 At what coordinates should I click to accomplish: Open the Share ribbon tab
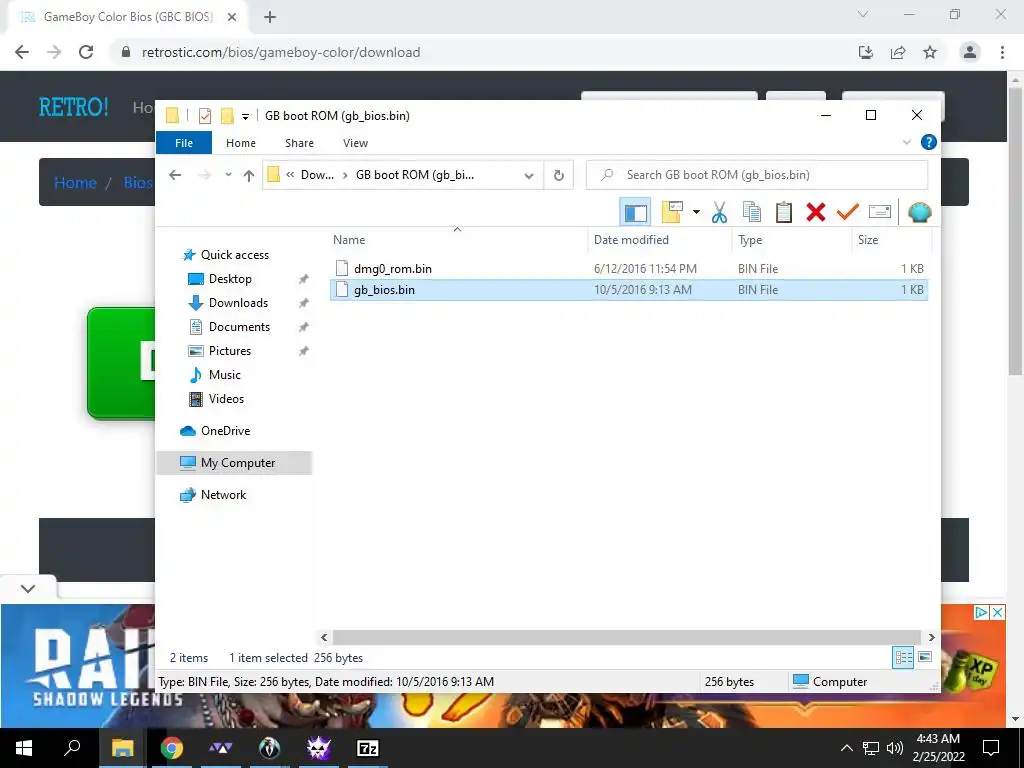299,143
